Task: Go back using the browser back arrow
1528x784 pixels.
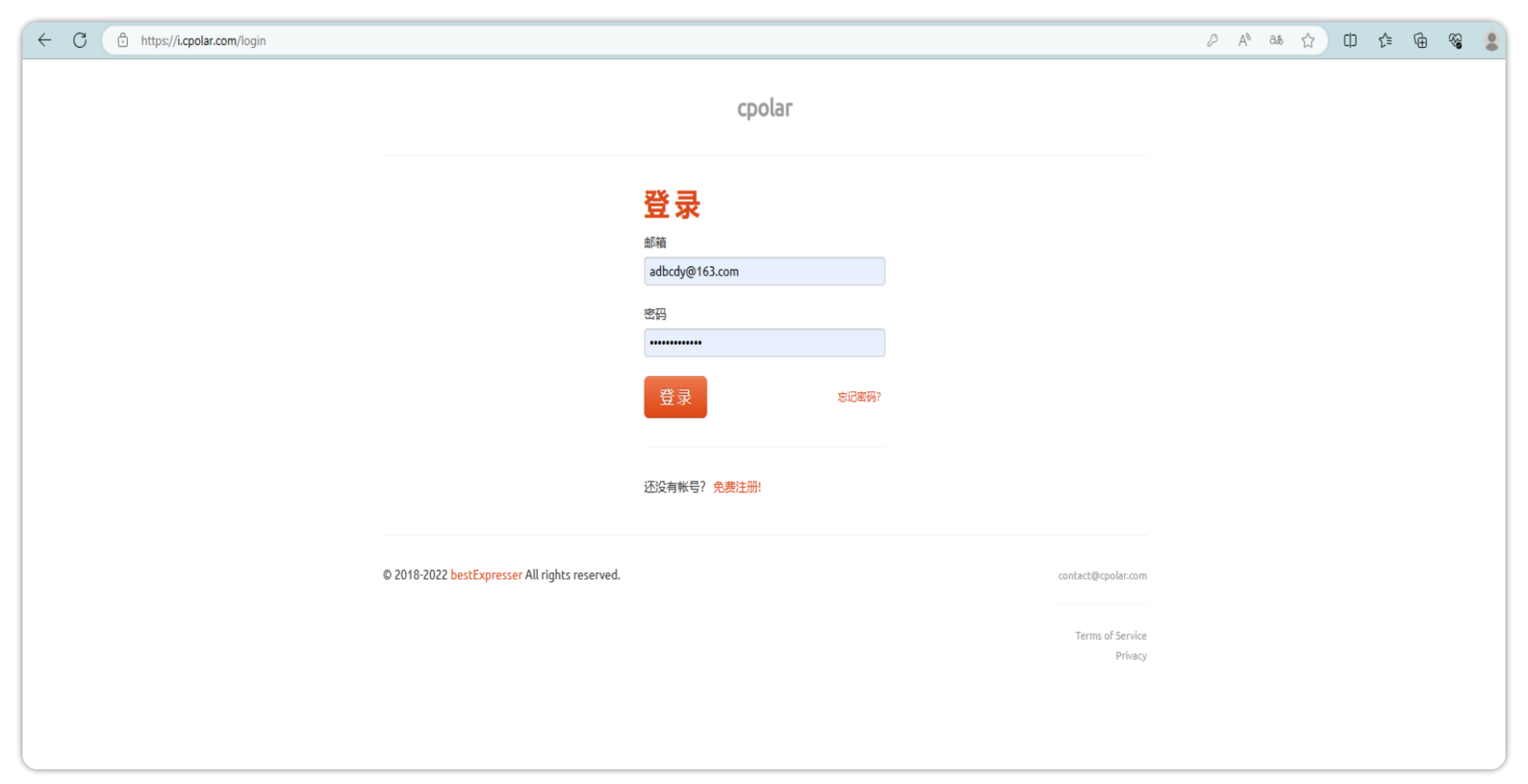Action: point(45,40)
